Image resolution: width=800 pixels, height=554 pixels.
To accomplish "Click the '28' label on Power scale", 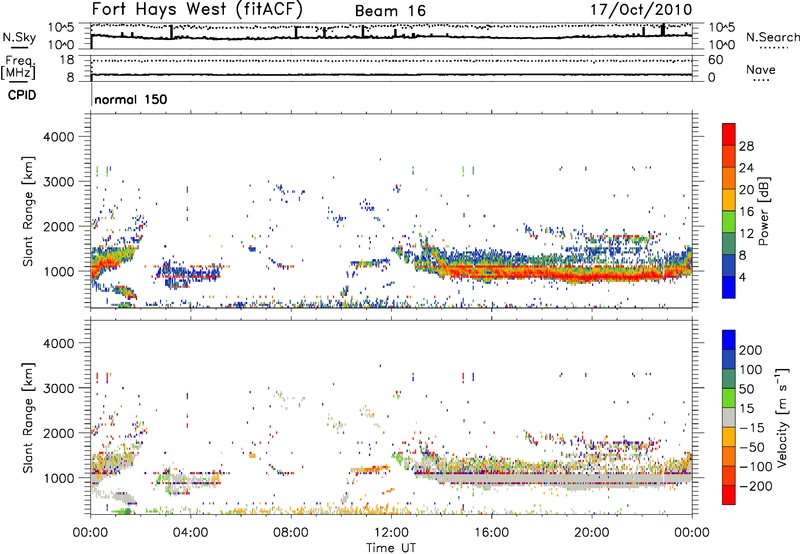I will click(746, 146).
